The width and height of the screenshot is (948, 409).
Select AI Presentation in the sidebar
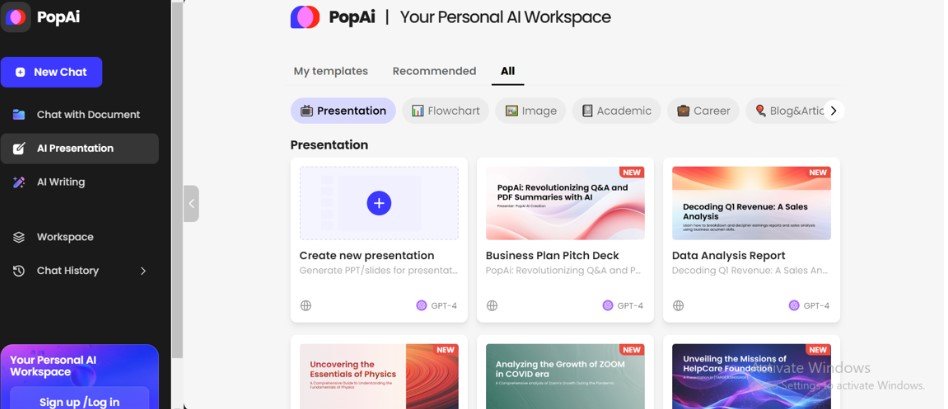pyautogui.click(x=79, y=148)
